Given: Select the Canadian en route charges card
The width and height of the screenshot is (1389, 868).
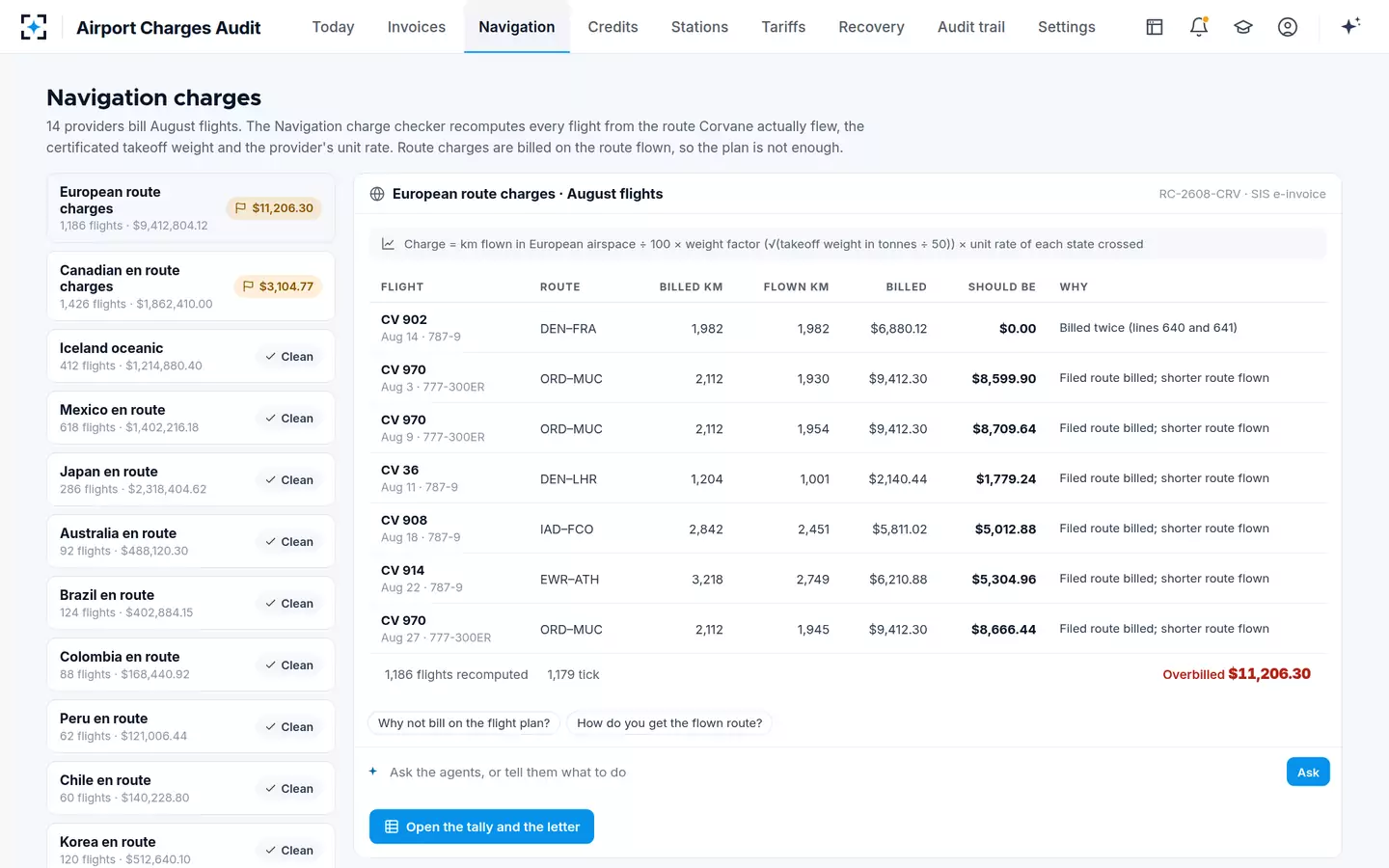Looking at the screenshot, I should [x=191, y=286].
